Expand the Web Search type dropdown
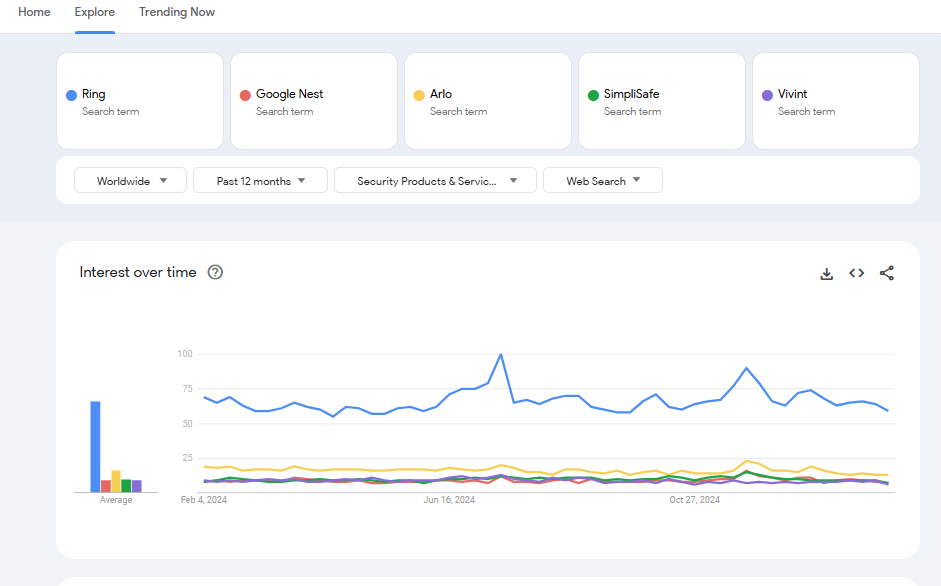This screenshot has width=941, height=586. (x=603, y=180)
